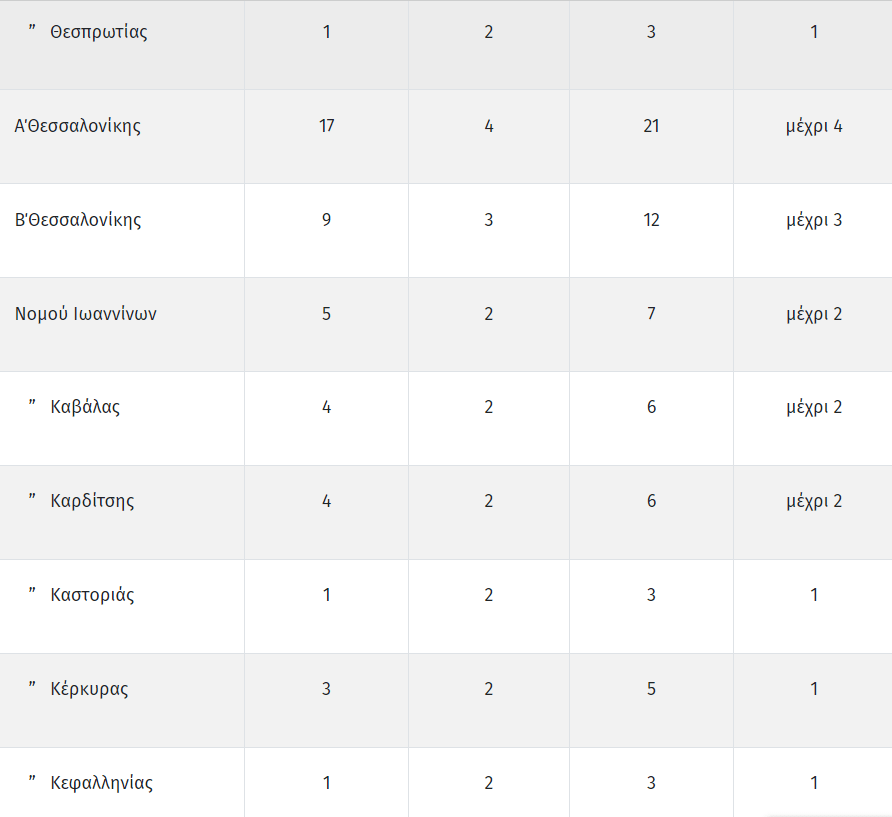Select the value 12 in Β'Θεσσαλονίκης row
Viewport: 892px width, 817px height.
tap(651, 220)
